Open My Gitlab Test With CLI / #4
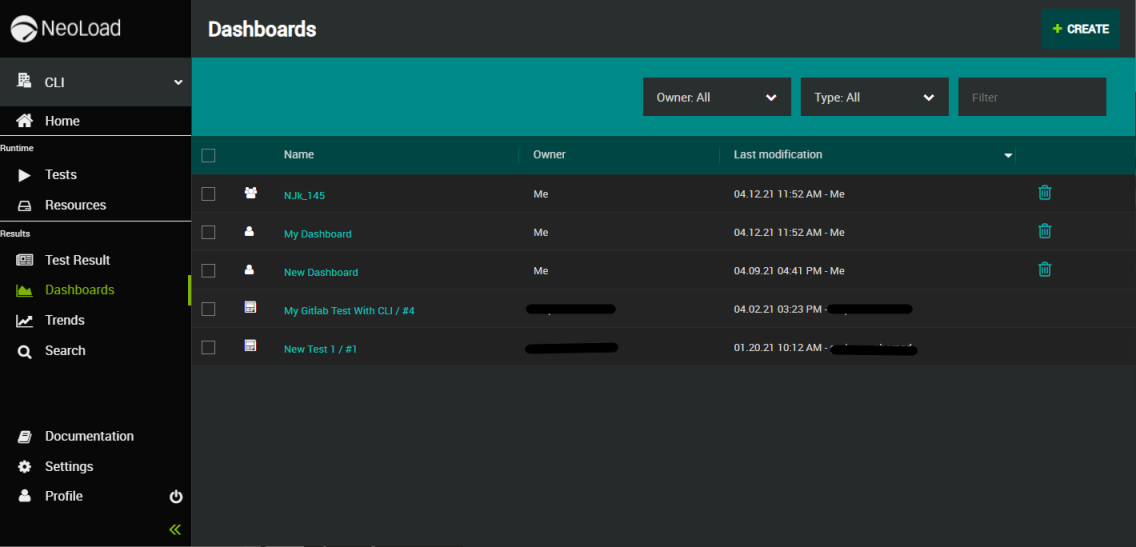Viewport: 1136px width, 547px height. (x=349, y=311)
